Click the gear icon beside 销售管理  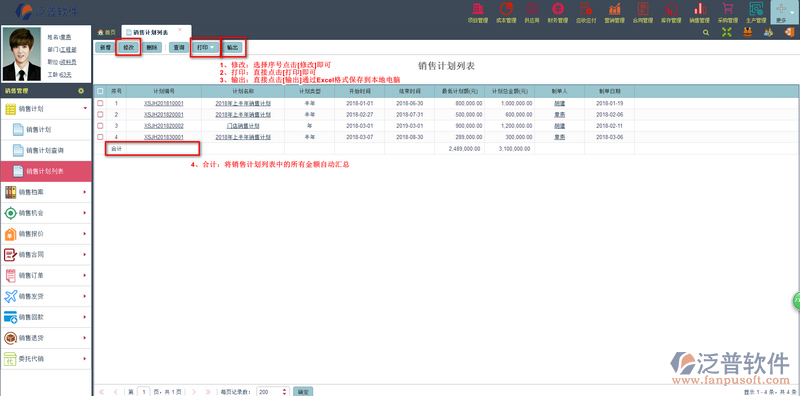81,91
